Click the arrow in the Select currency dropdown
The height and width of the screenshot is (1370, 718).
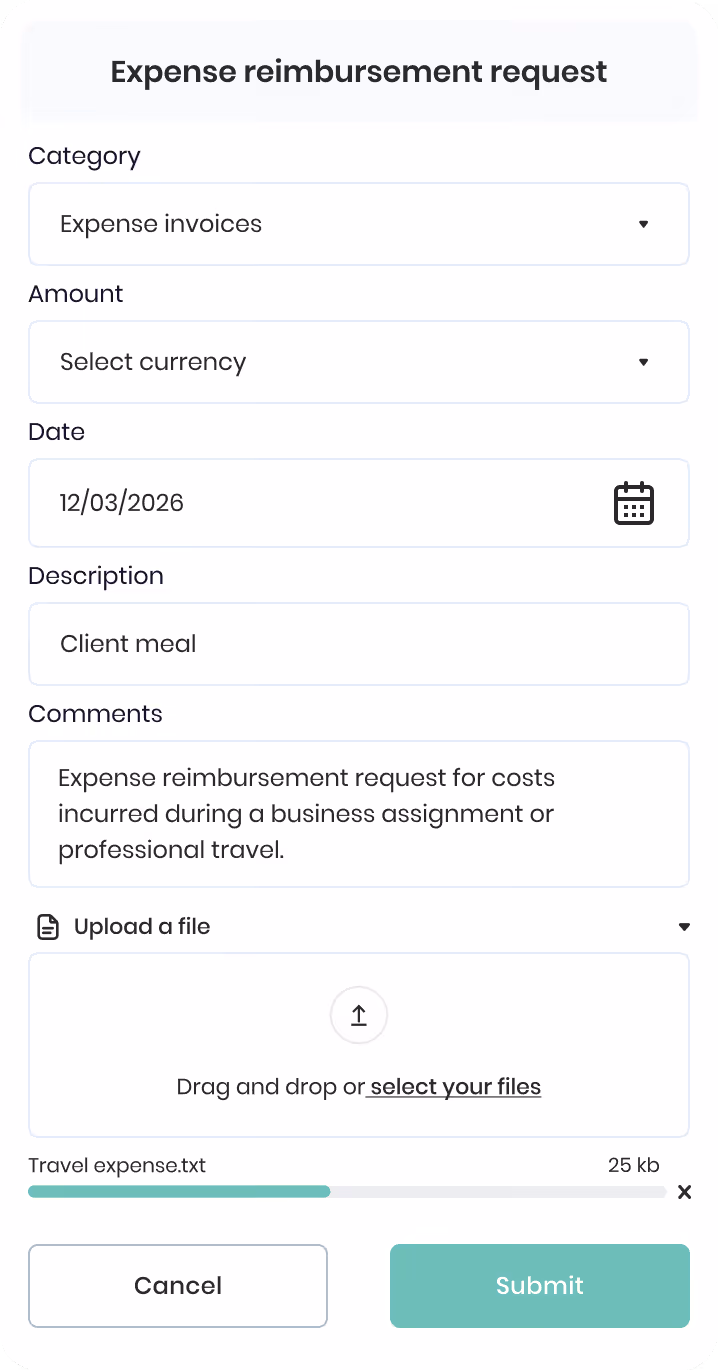point(644,362)
